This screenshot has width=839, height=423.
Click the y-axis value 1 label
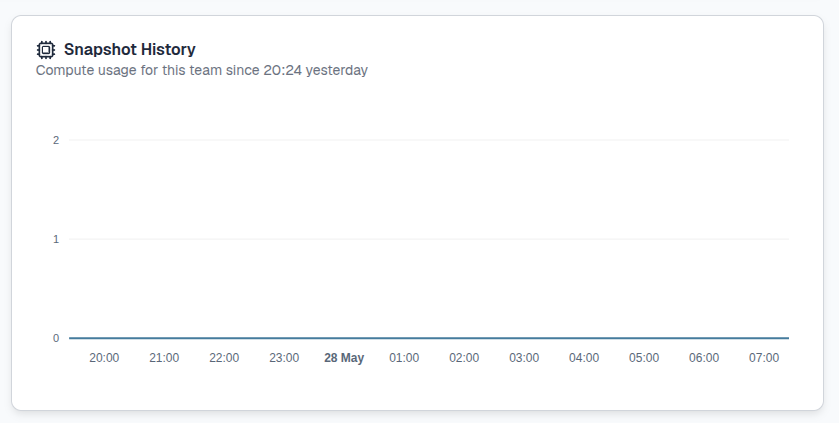56,239
